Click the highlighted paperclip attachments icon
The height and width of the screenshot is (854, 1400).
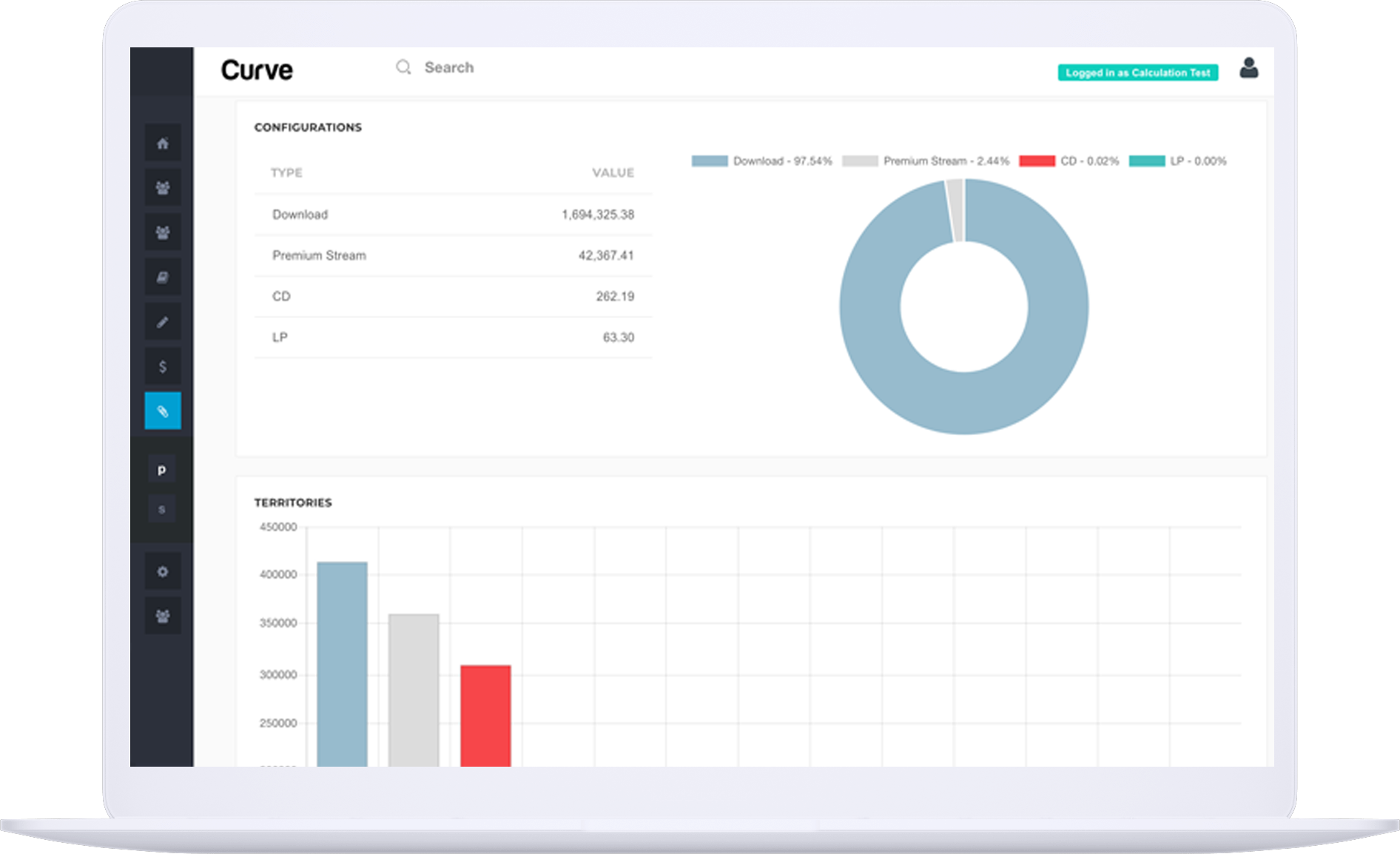tap(163, 411)
